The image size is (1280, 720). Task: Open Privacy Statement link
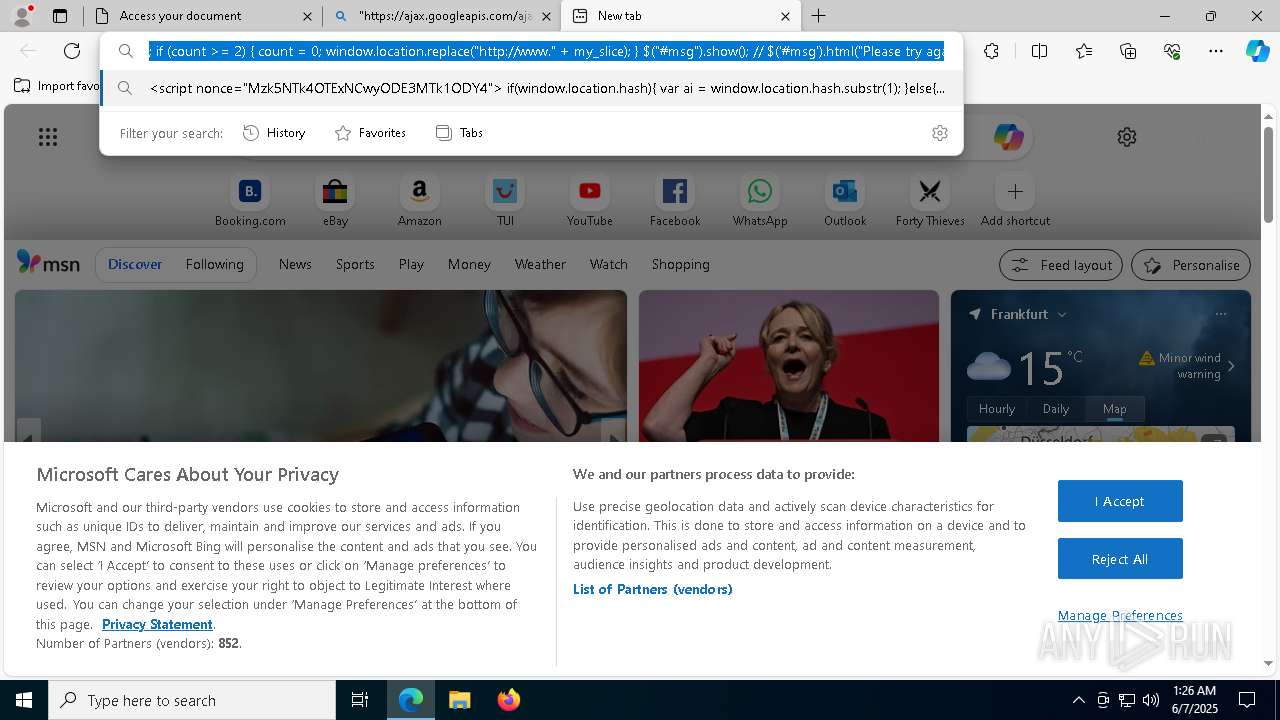pos(157,624)
